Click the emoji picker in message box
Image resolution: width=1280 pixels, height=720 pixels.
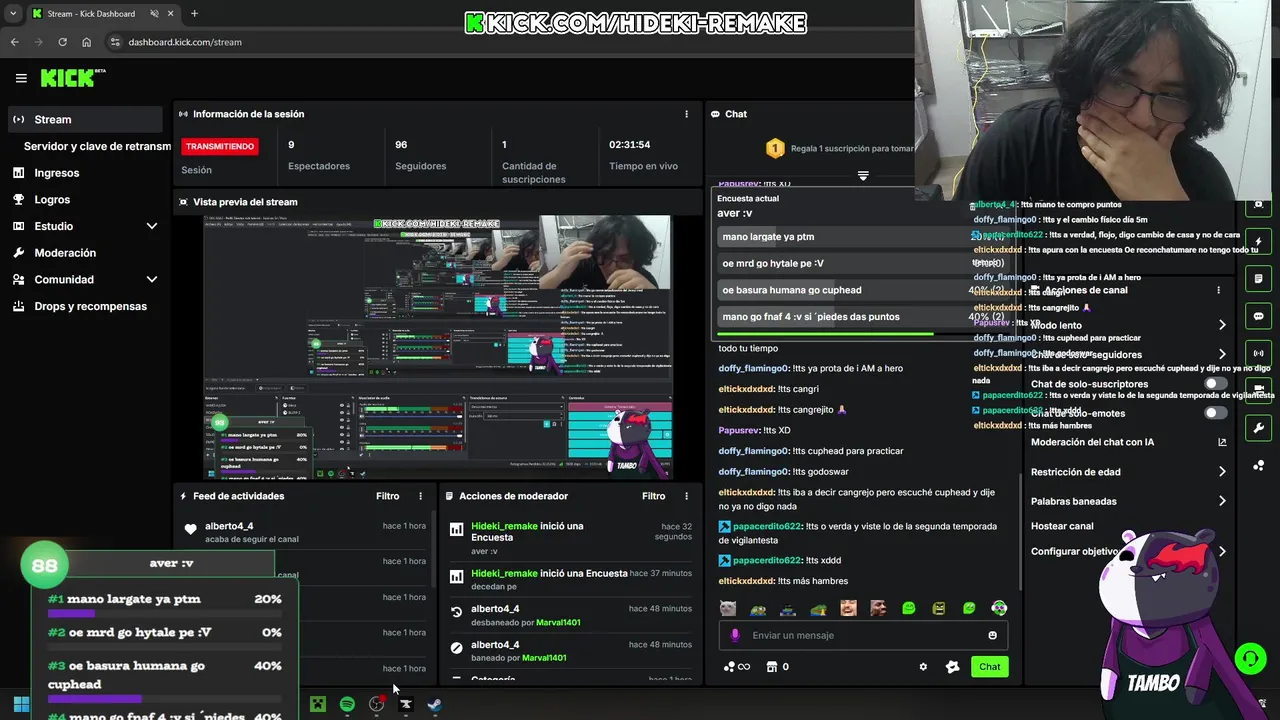992,635
